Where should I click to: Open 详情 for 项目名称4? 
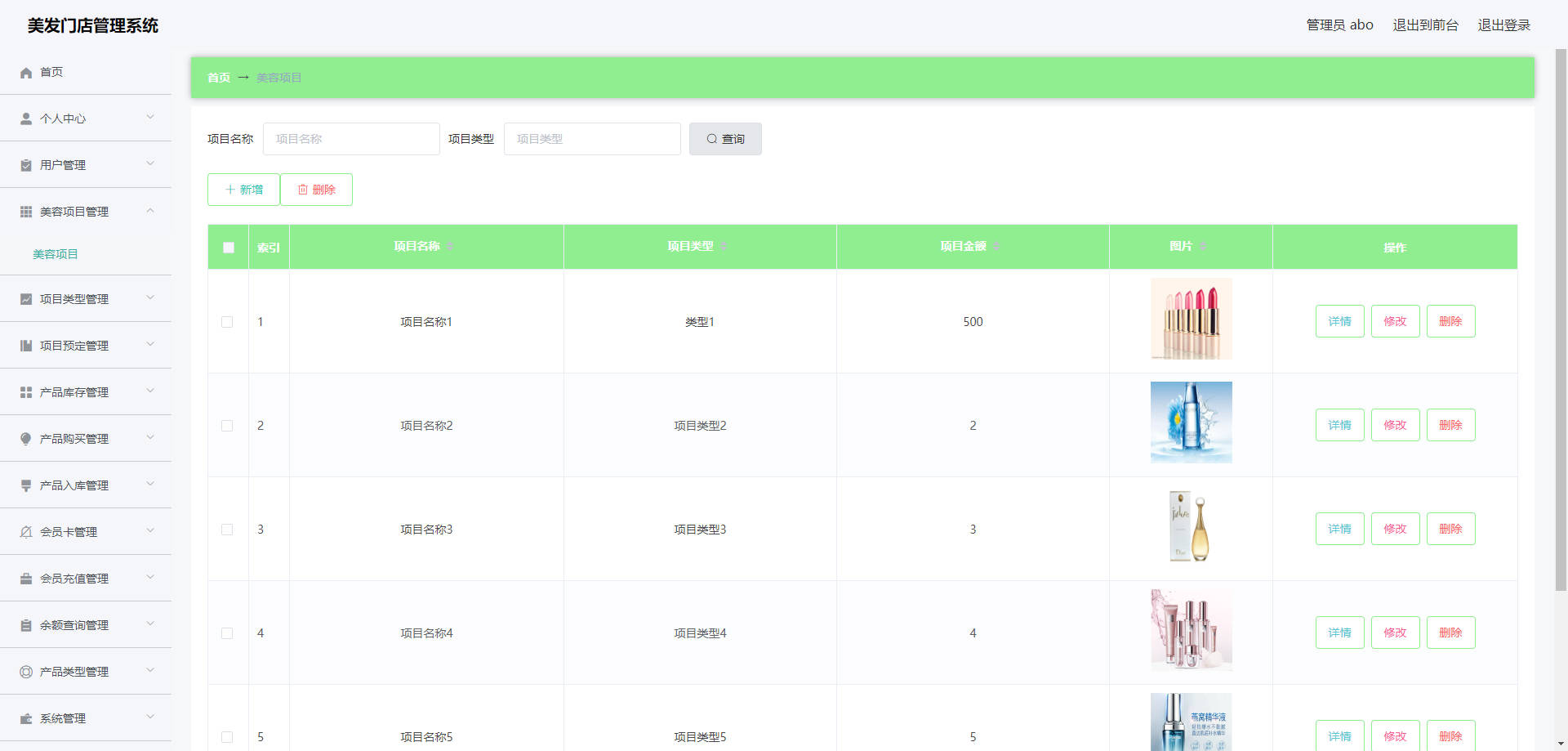tap(1339, 633)
